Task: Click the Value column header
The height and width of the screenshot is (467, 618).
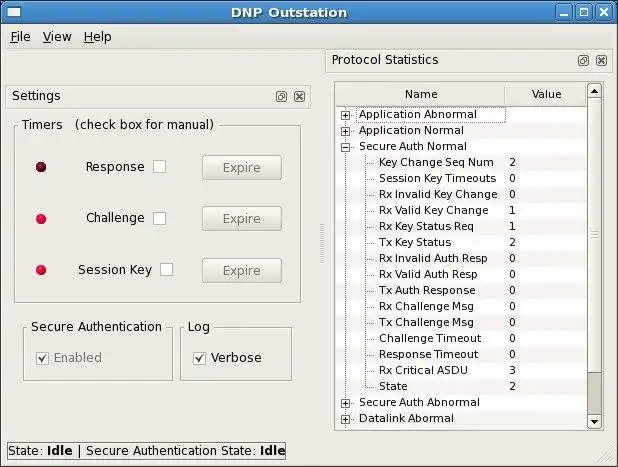Action: pos(546,94)
